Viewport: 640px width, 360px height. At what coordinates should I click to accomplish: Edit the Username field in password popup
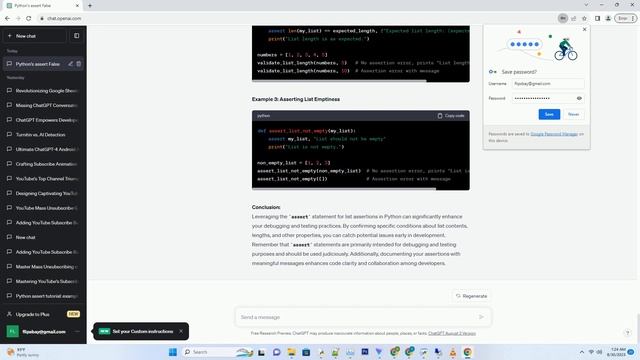pyautogui.click(x=548, y=84)
